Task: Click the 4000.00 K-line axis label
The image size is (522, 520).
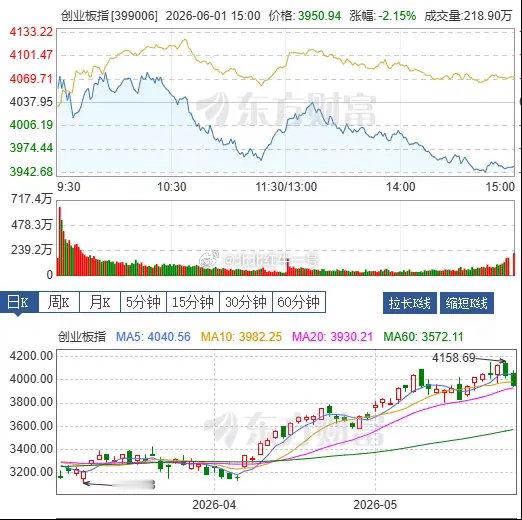Action: pos(31,379)
